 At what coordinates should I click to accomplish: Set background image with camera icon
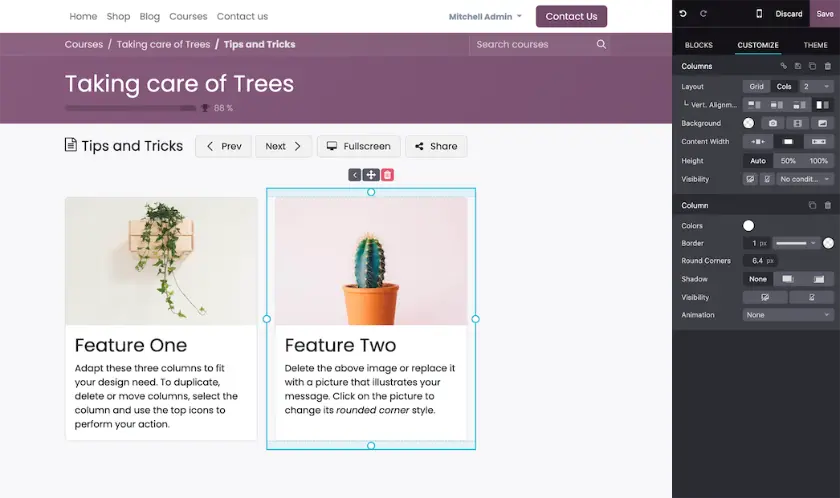pos(772,123)
